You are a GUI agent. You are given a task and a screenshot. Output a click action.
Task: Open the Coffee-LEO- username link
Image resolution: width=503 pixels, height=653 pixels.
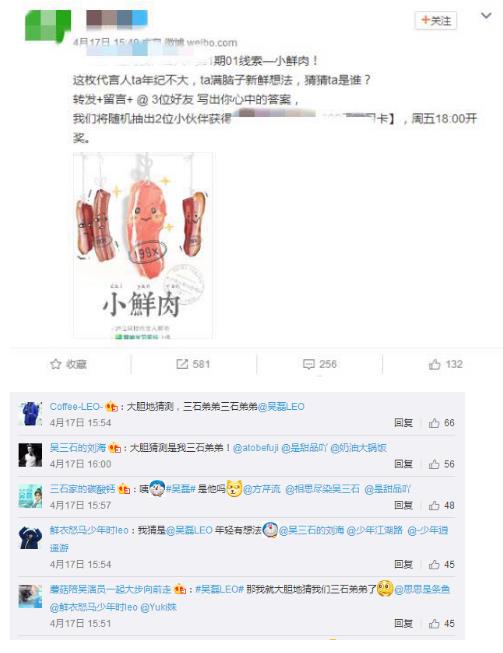tap(76, 406)
